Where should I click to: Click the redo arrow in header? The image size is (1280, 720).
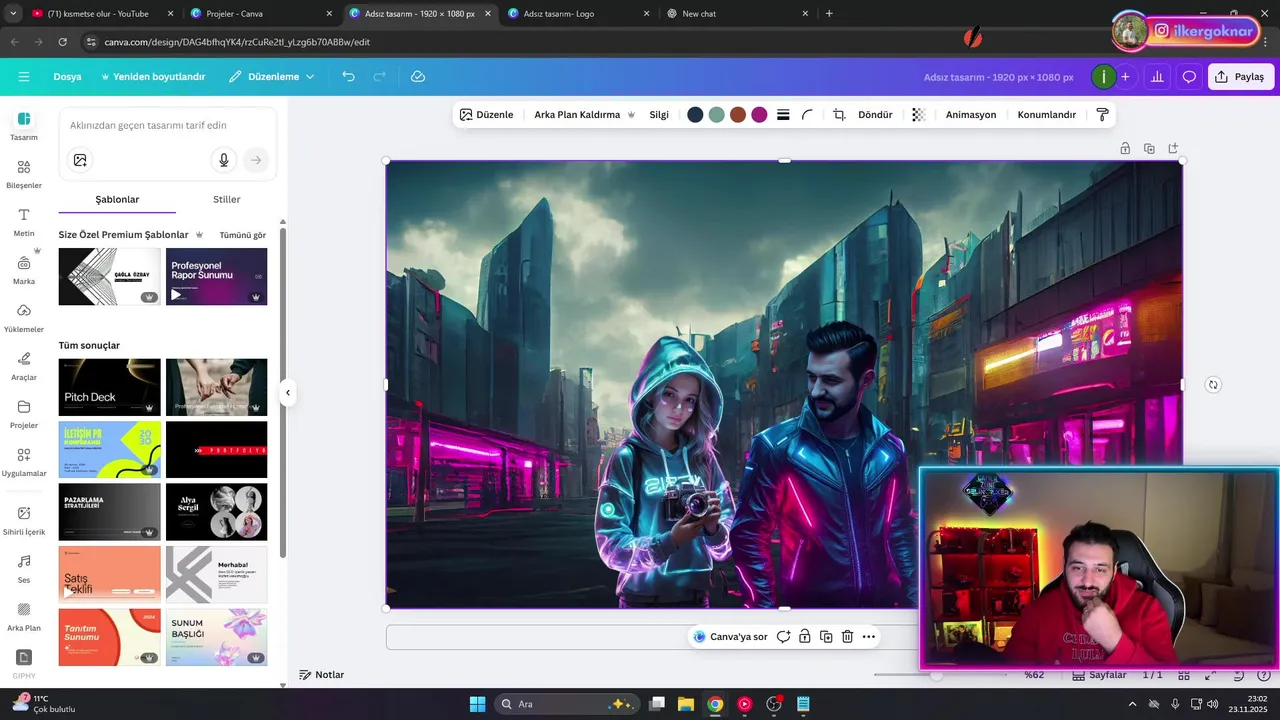[379, 77]
